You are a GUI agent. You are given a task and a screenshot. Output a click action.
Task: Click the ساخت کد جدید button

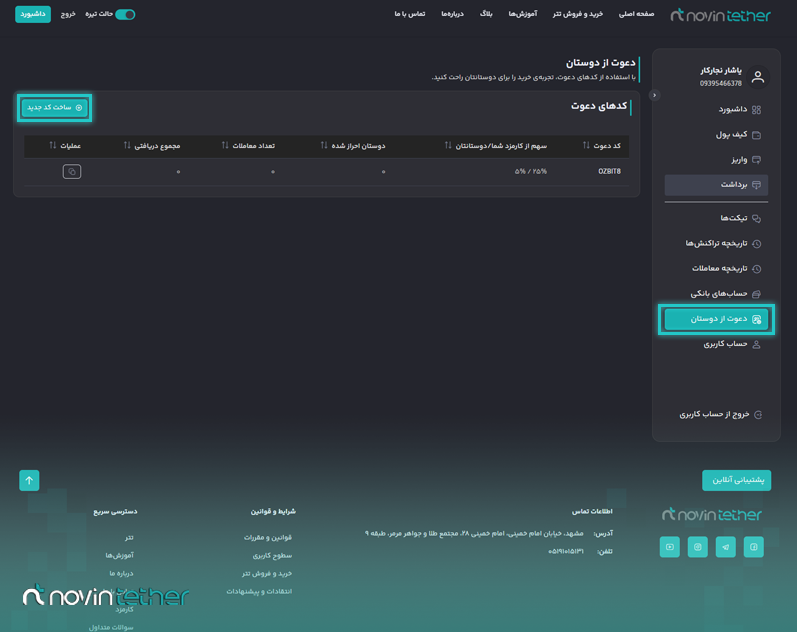(x=54, y=107)
